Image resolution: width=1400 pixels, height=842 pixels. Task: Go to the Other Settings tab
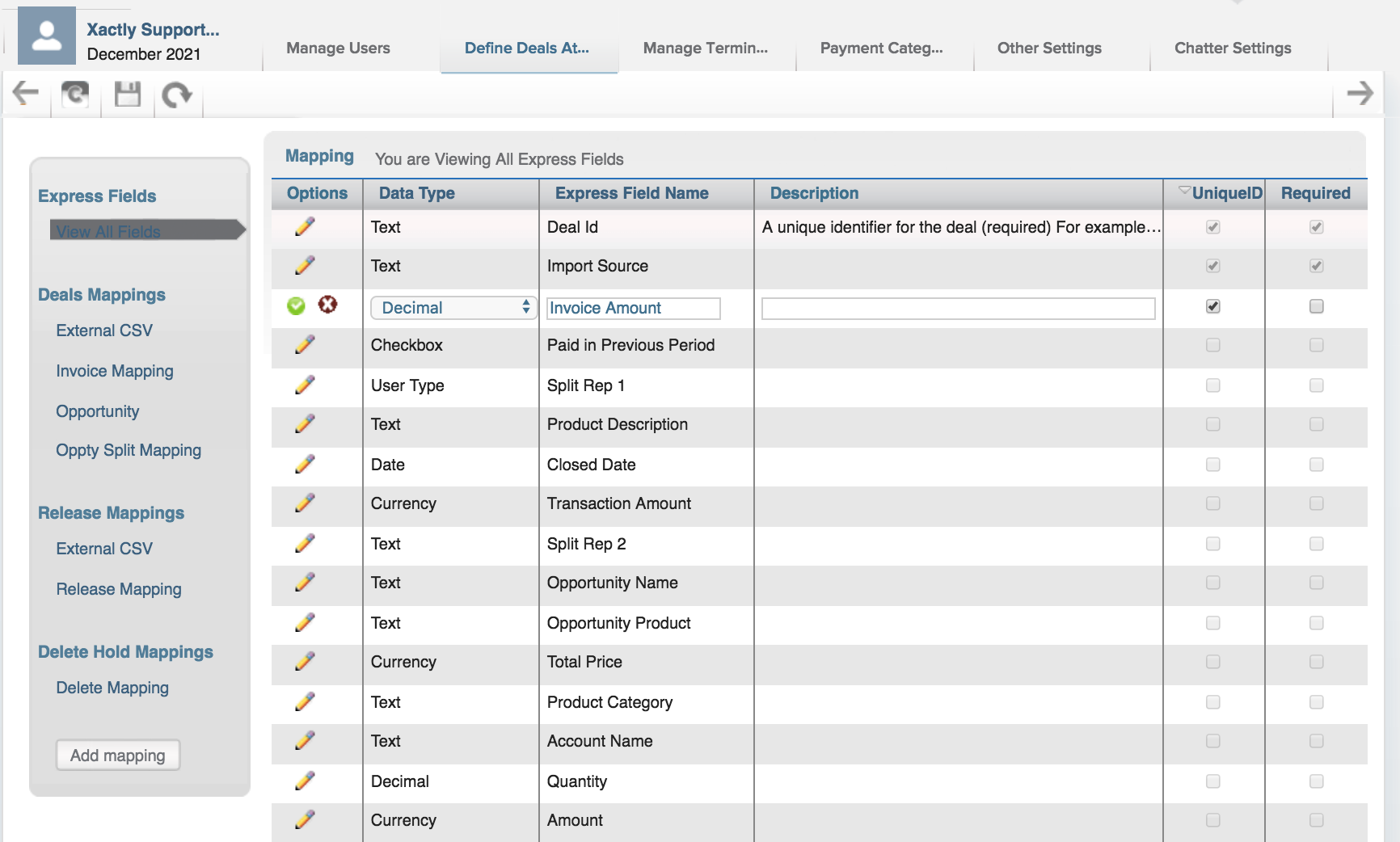coord(1049,48)
